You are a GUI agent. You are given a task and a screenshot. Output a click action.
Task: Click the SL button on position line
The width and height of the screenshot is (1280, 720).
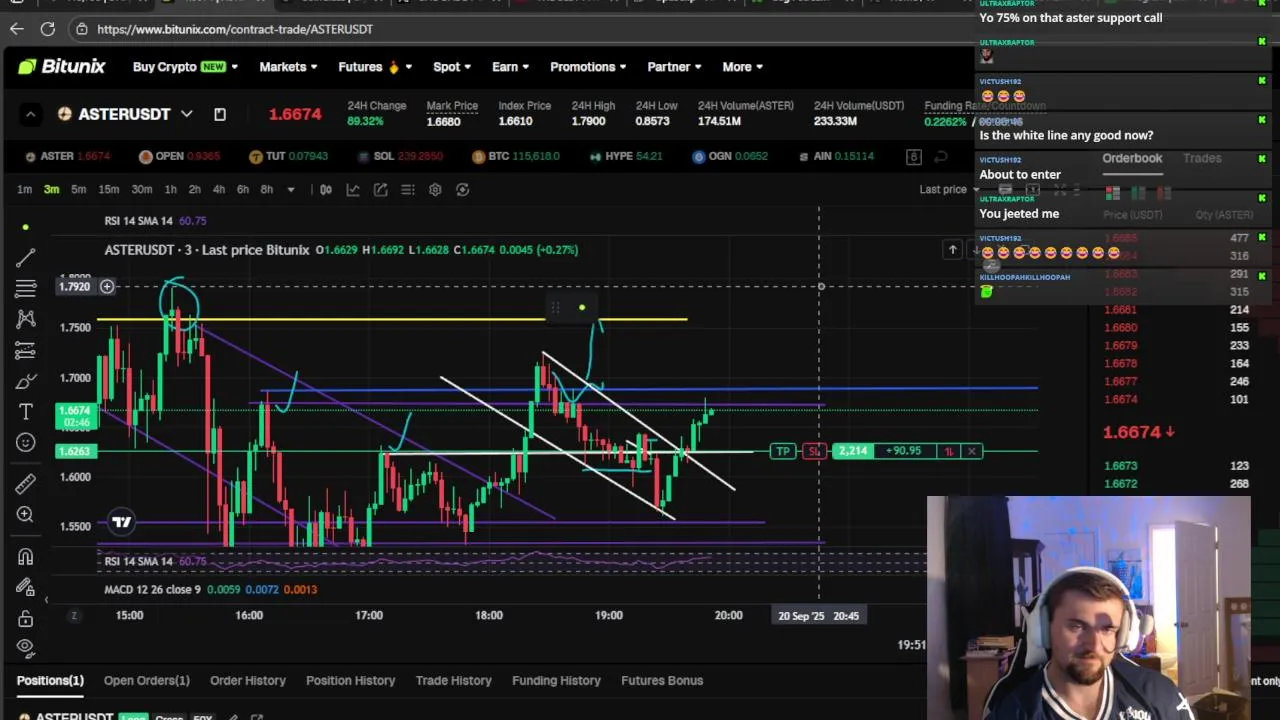click(814, 451)
